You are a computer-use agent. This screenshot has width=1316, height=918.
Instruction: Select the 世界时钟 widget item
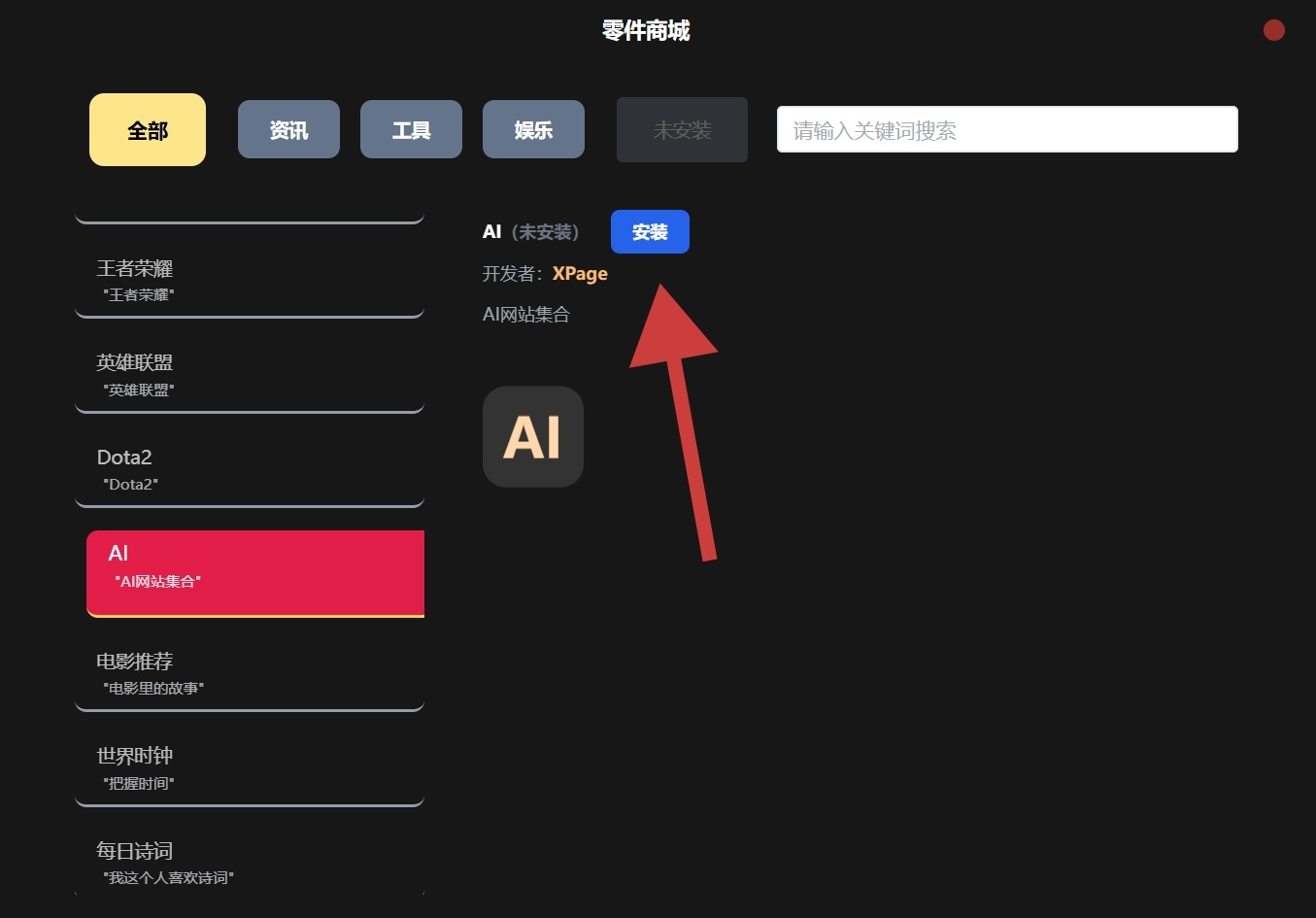coord(250,768)
